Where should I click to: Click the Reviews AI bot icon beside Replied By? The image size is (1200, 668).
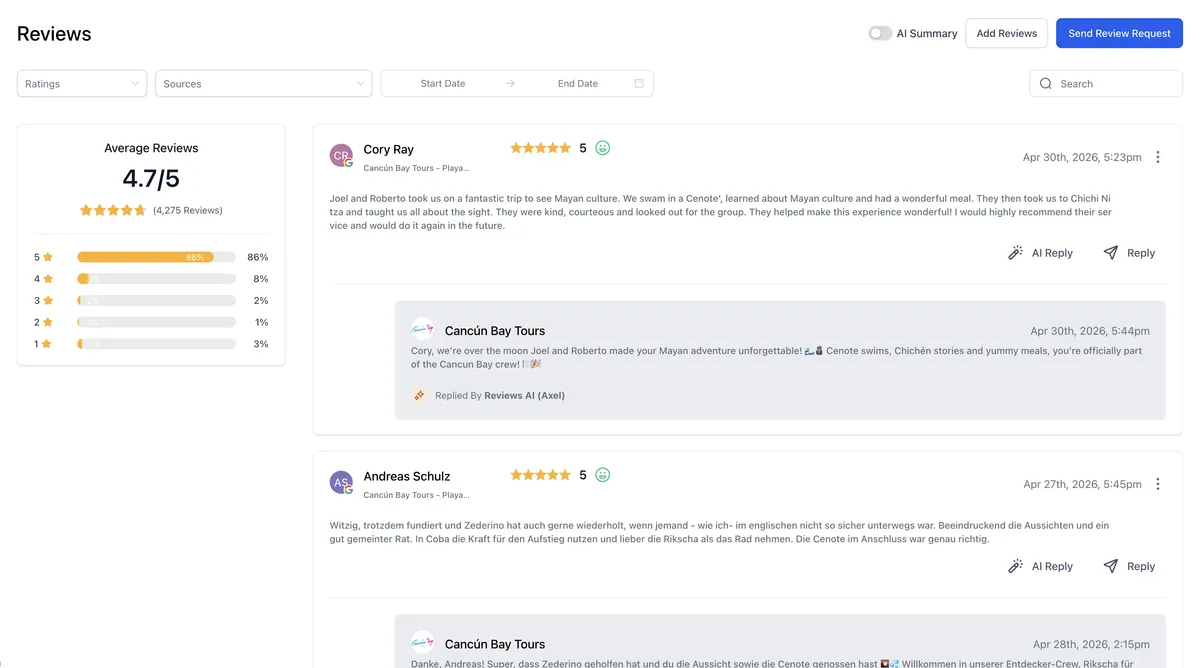[x=420, y=395]
